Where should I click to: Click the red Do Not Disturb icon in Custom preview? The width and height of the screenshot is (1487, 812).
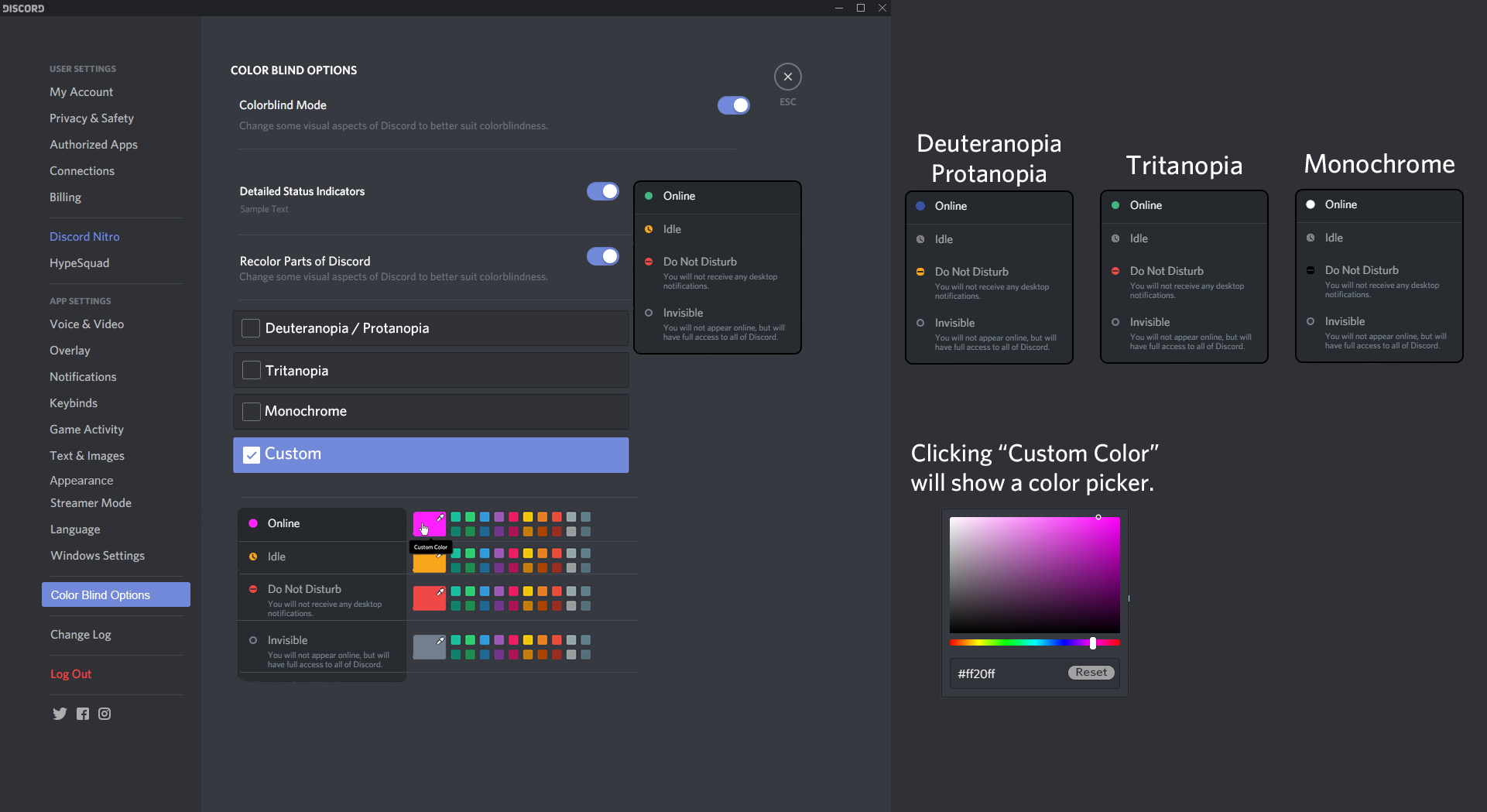pyautogui.click(x=253, y=589)
